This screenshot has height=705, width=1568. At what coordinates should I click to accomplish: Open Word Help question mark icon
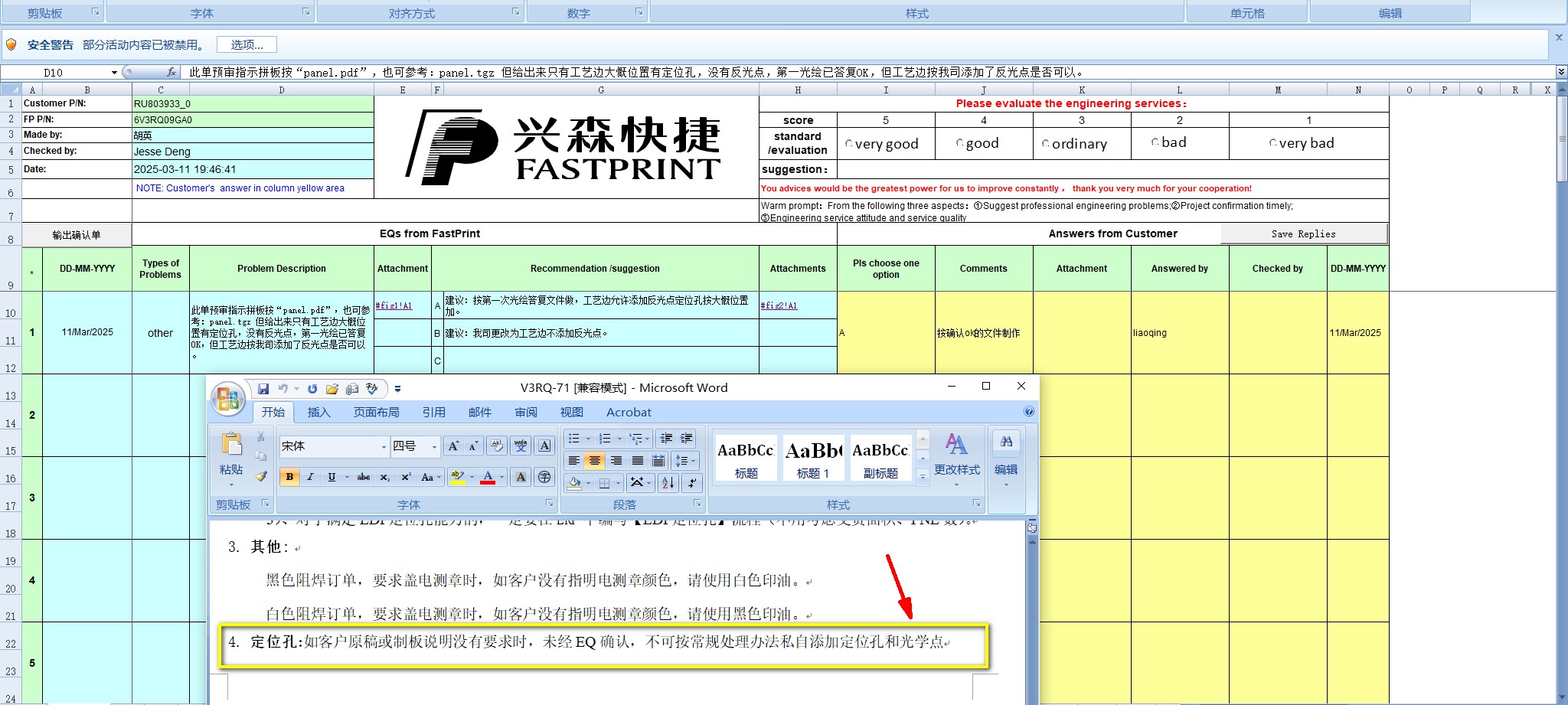[1029, 412]
